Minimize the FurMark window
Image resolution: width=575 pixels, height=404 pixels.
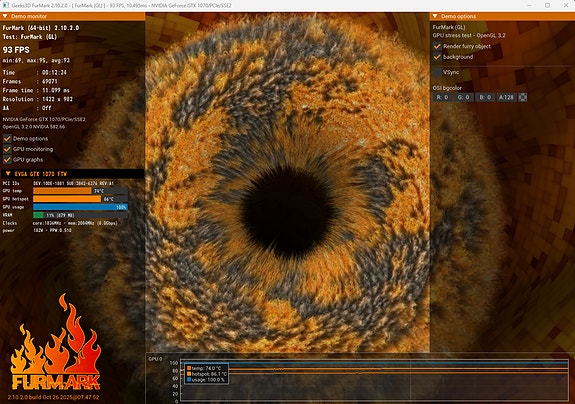pos(529,5)
